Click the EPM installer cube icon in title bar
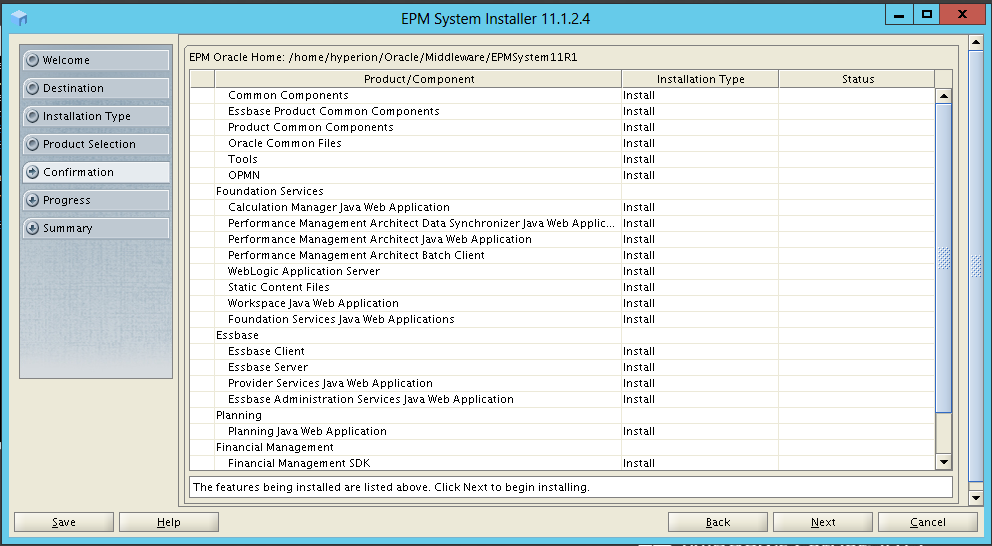This screenshot has height=546, width=992. [19, 18]
